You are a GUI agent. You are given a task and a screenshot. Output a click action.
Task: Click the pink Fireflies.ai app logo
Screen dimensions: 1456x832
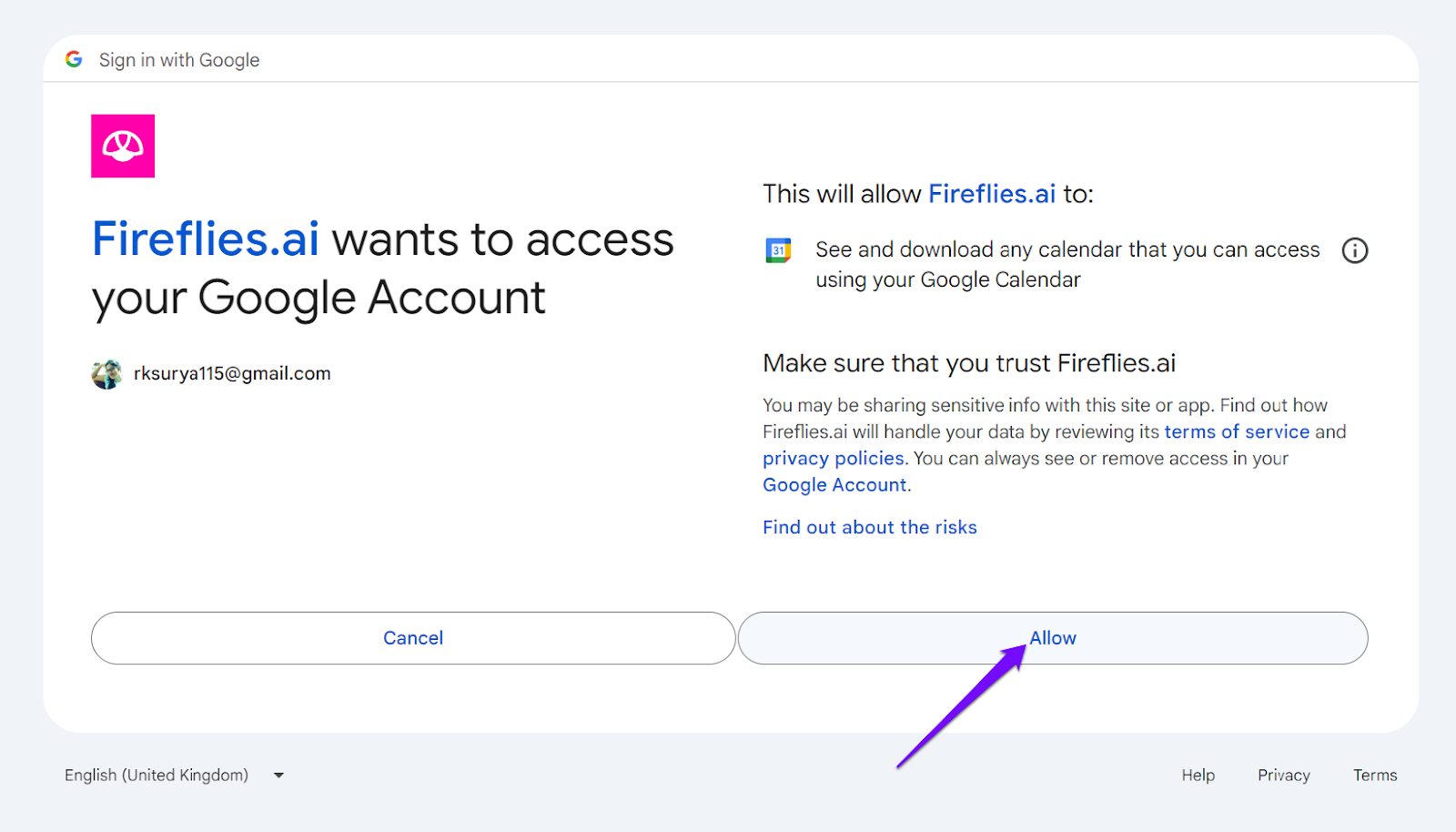123,146
